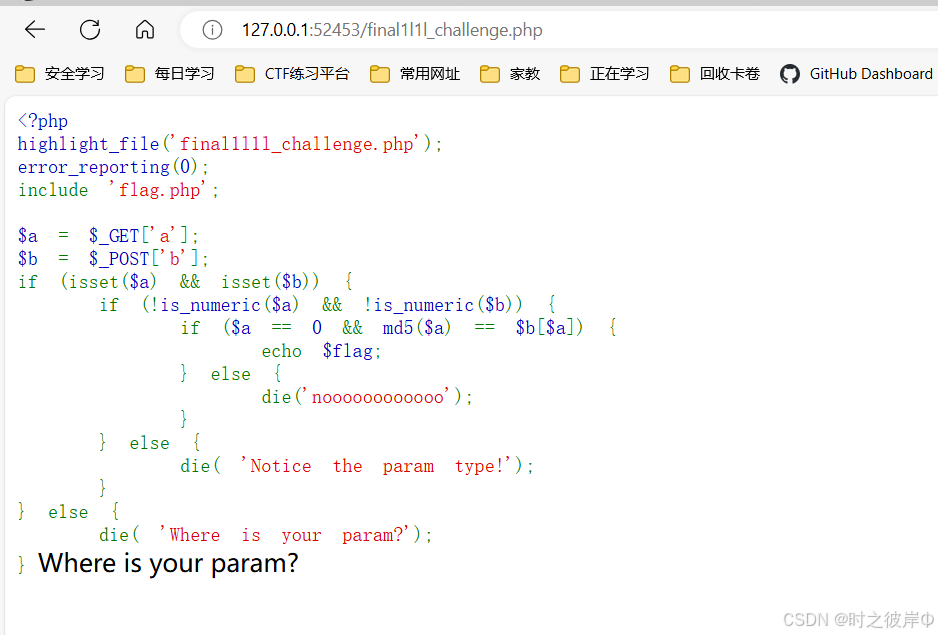Screen dimensions: 938x635
Task: Reload the current page
Action: point(90,29)
